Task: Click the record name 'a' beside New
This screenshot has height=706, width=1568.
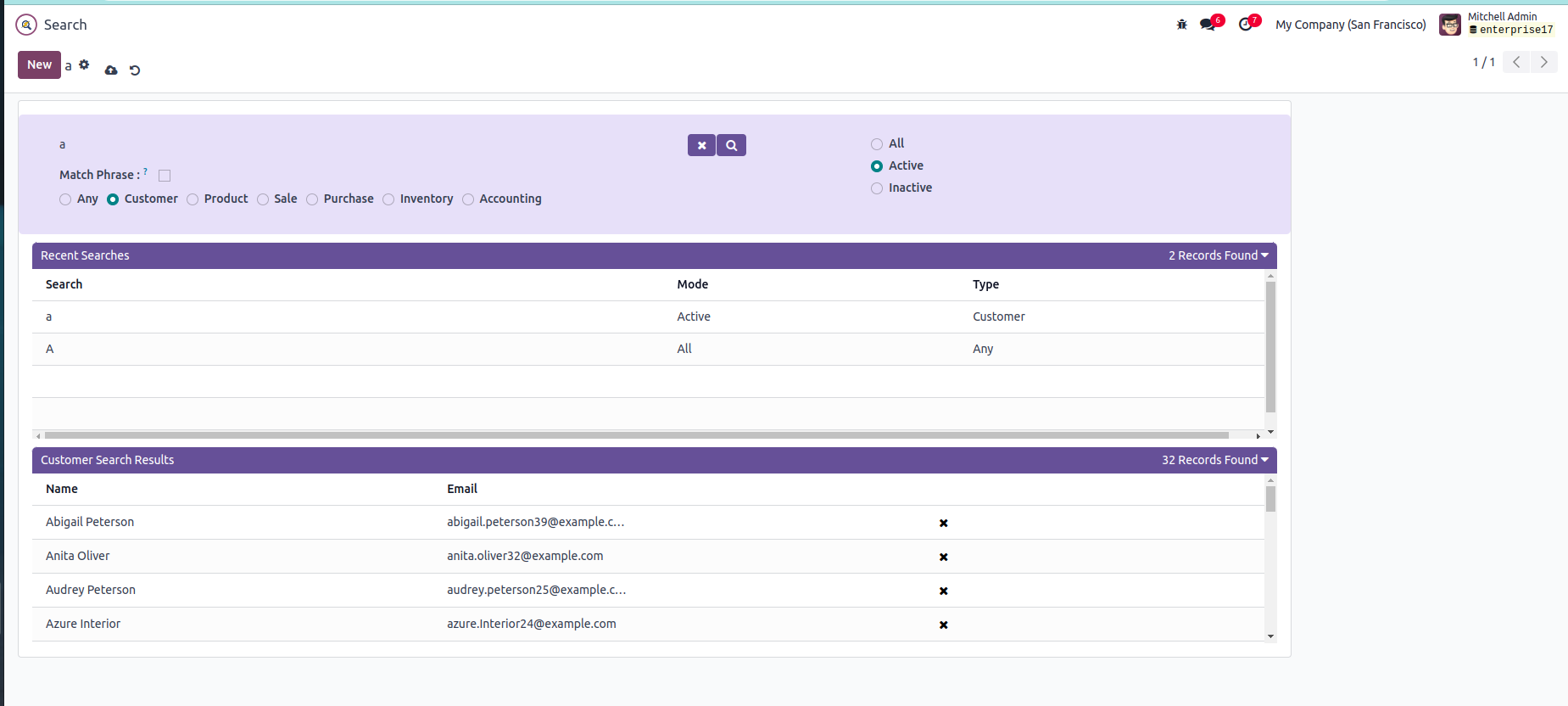Action: [69, 66]
